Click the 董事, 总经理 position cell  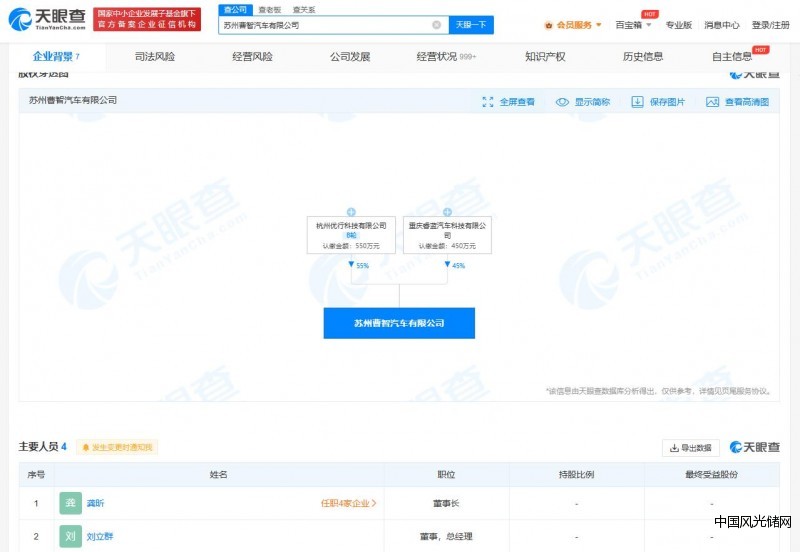point(446,536)
